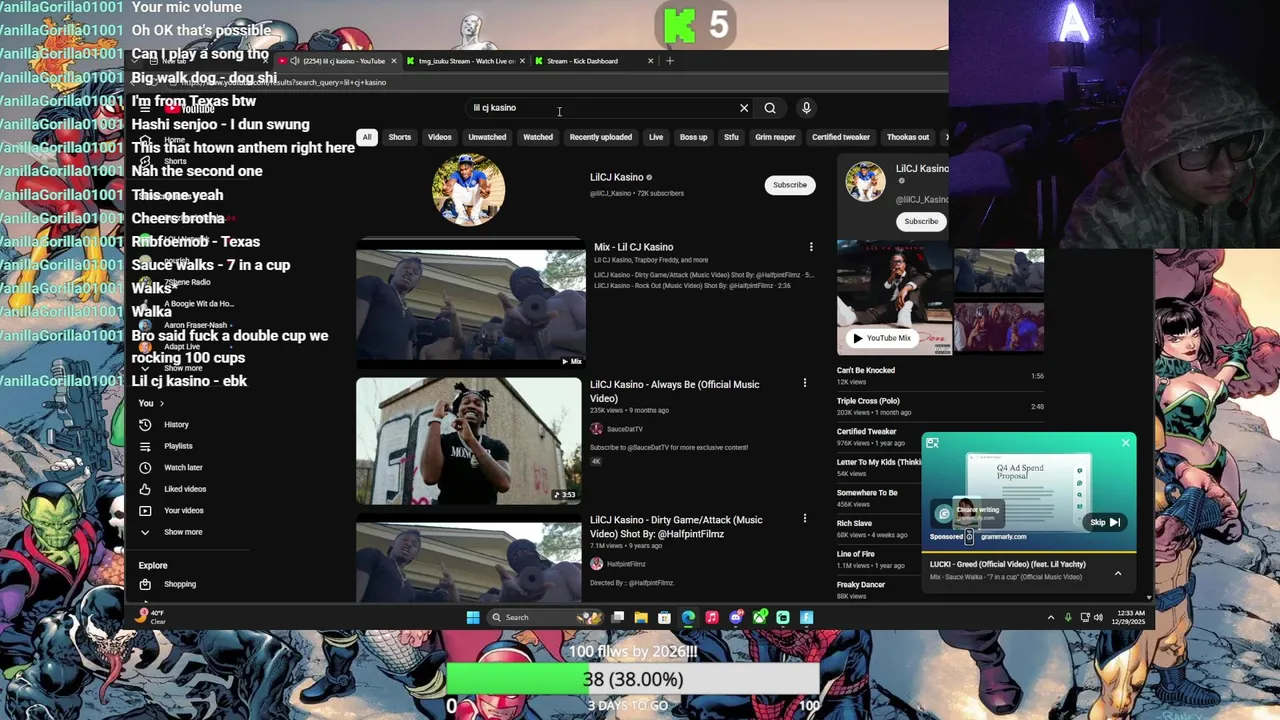
Task: Select the Recently uploaded filter chip
Action: pyautogui.click(x=601, y=137)
